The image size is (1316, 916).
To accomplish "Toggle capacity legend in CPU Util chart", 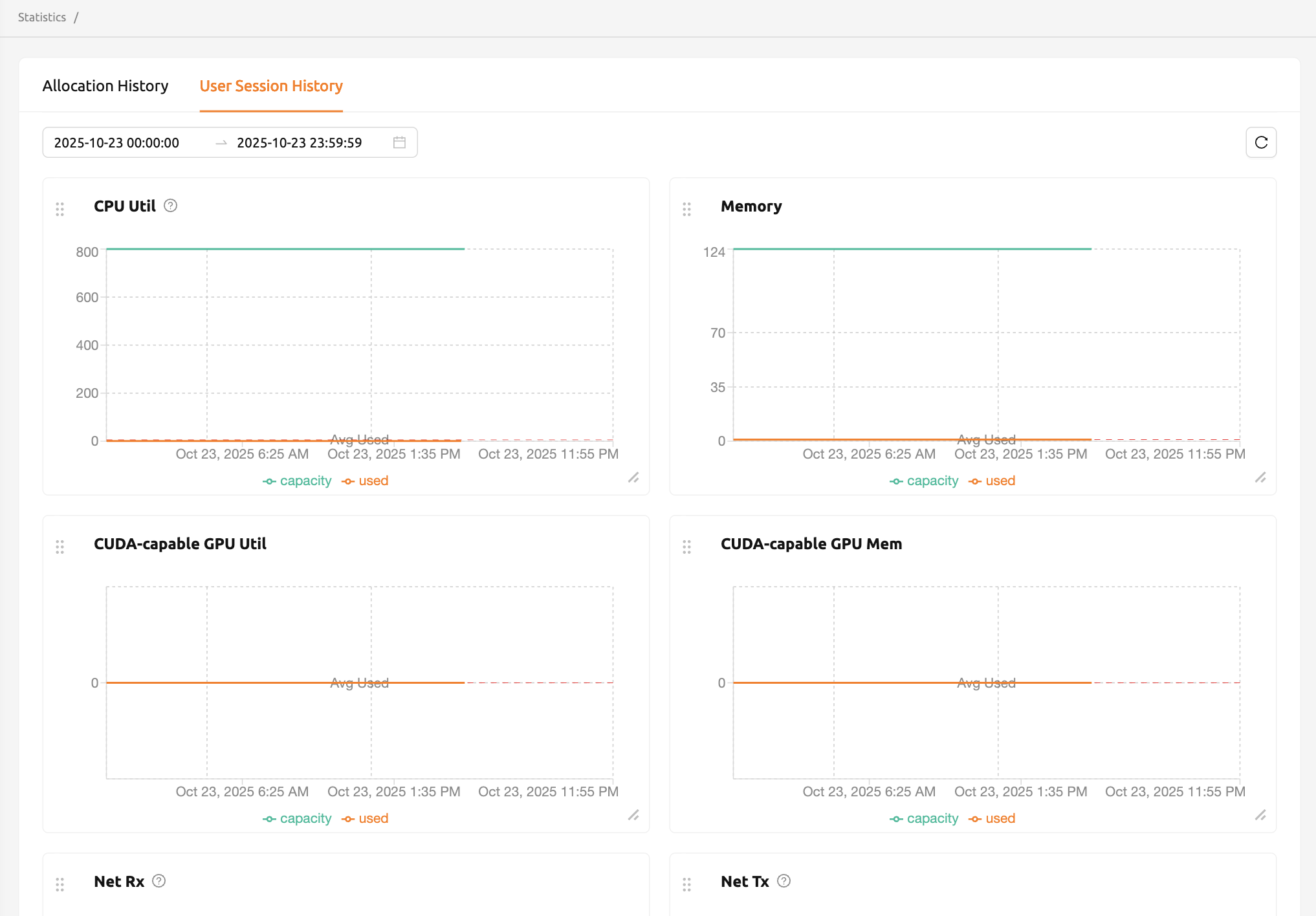I will tap(297, 481).
